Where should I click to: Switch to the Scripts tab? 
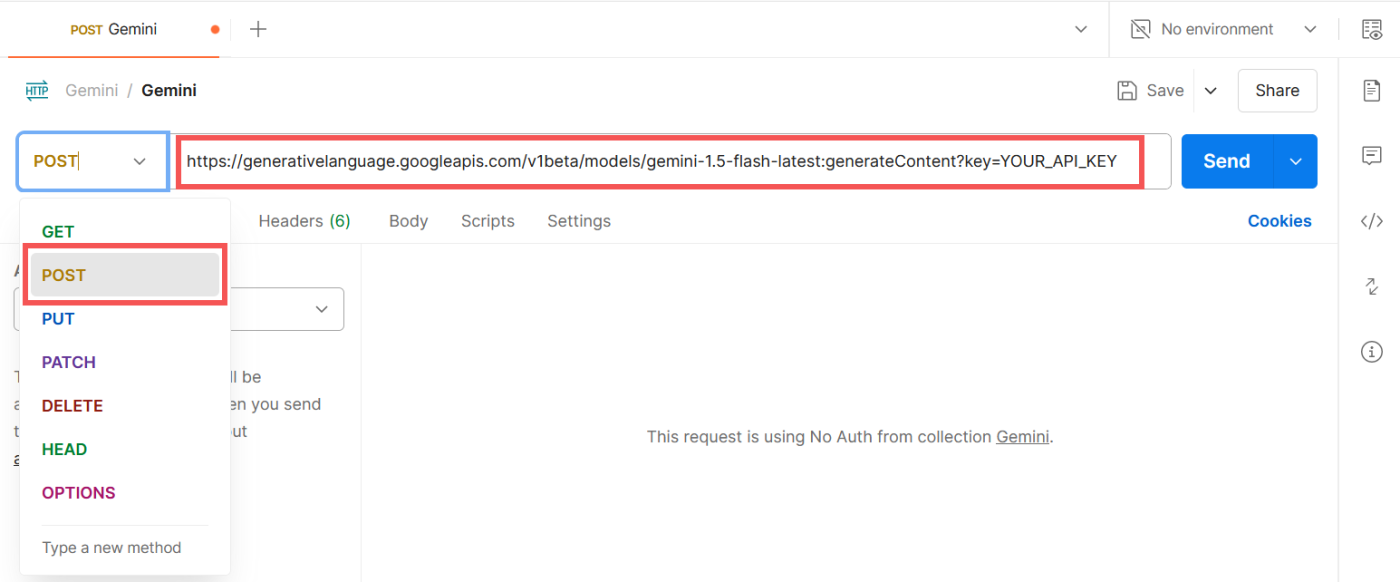[x=488, y=221]
